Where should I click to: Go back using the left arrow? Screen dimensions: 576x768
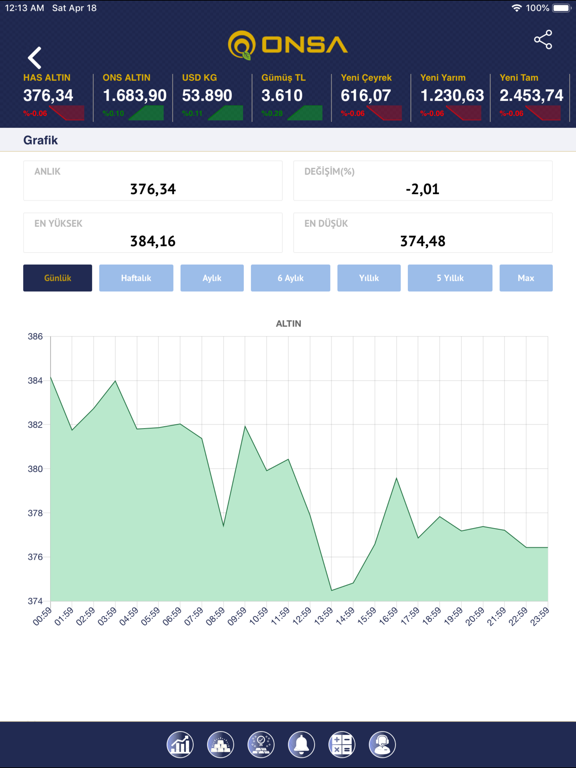pyautogui.click(x=34, y=58)
